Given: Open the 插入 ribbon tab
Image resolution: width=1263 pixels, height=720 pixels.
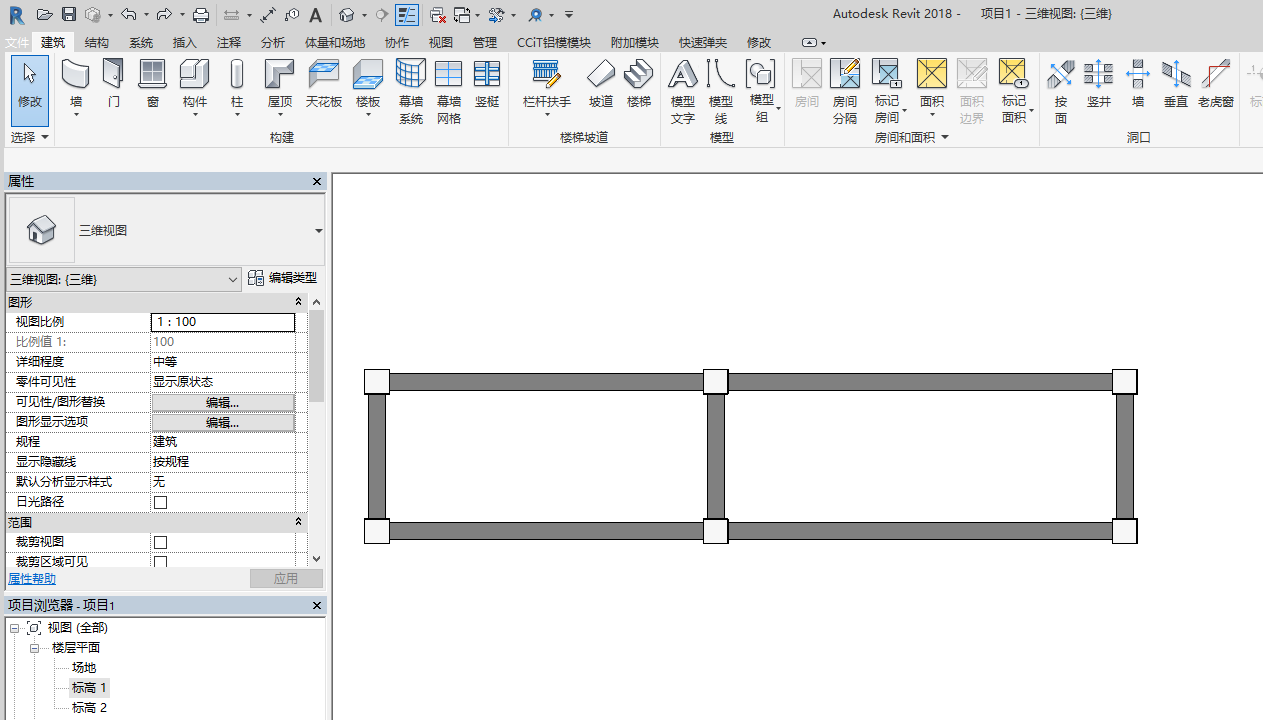Looking at the screenshot, I should 185,42.
